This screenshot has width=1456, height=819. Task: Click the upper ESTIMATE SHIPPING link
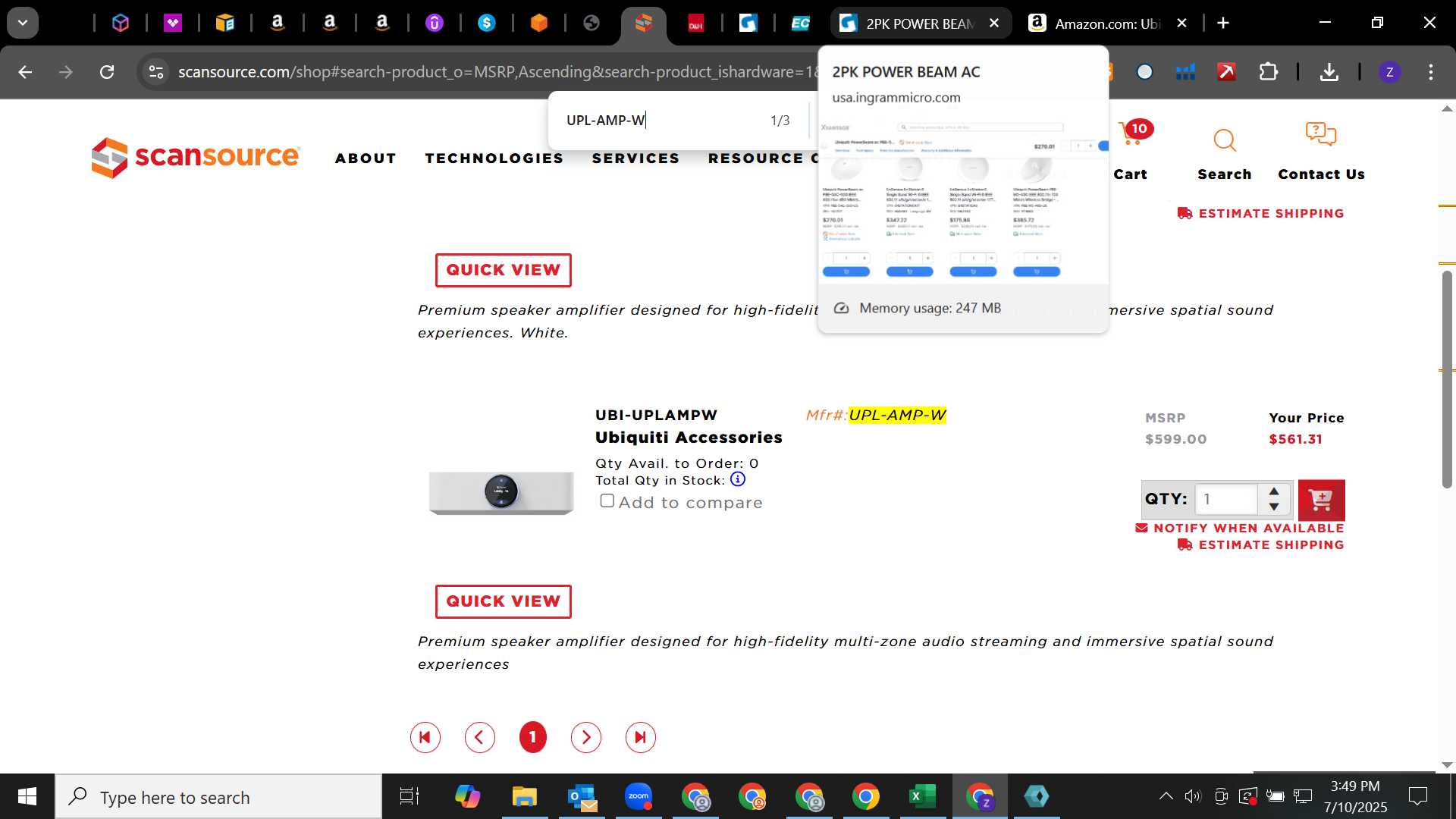coord(1260,214)
